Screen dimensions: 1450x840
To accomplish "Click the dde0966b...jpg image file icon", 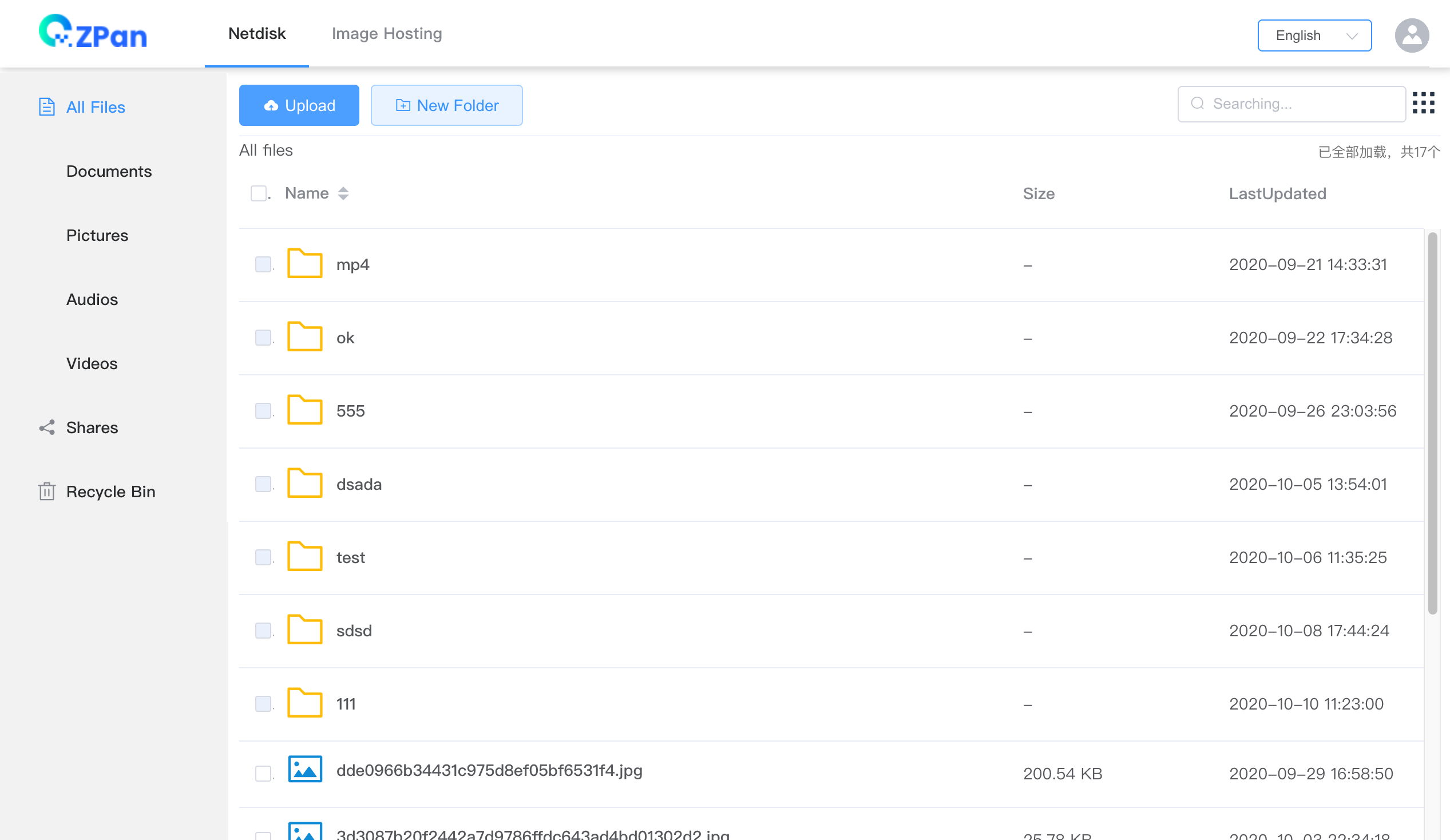I will (304, 769).
